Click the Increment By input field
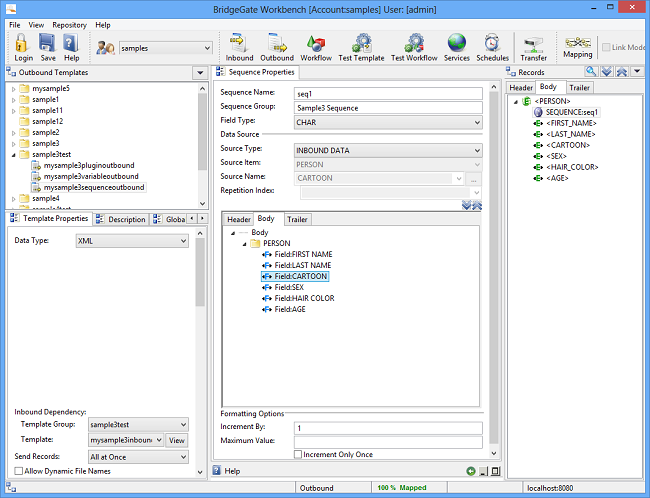 [388, 428]
